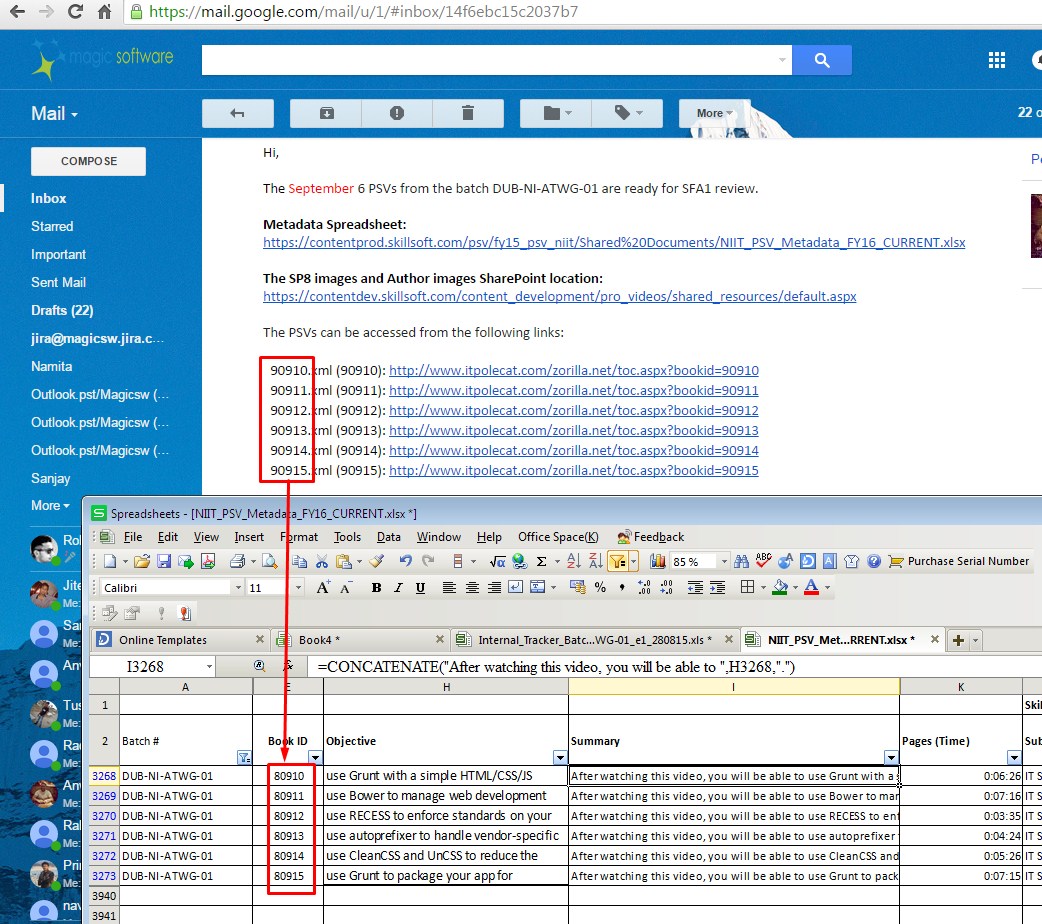The height and width of the screenshot is (924, 1042).
Task: Sort ascending with the A-Z icon
Action: click(x=574, y=562)
